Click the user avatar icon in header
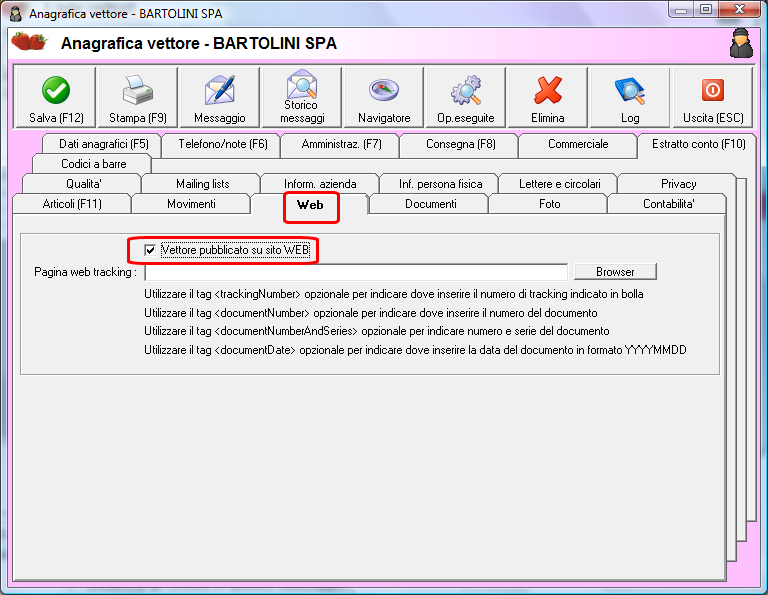Screen dimensions: 768x595 point(741,43)
